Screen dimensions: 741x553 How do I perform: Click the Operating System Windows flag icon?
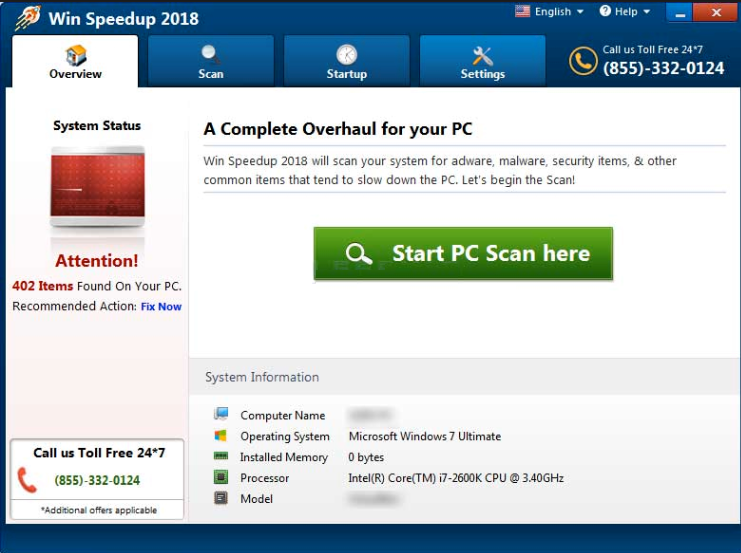[220, 436]
